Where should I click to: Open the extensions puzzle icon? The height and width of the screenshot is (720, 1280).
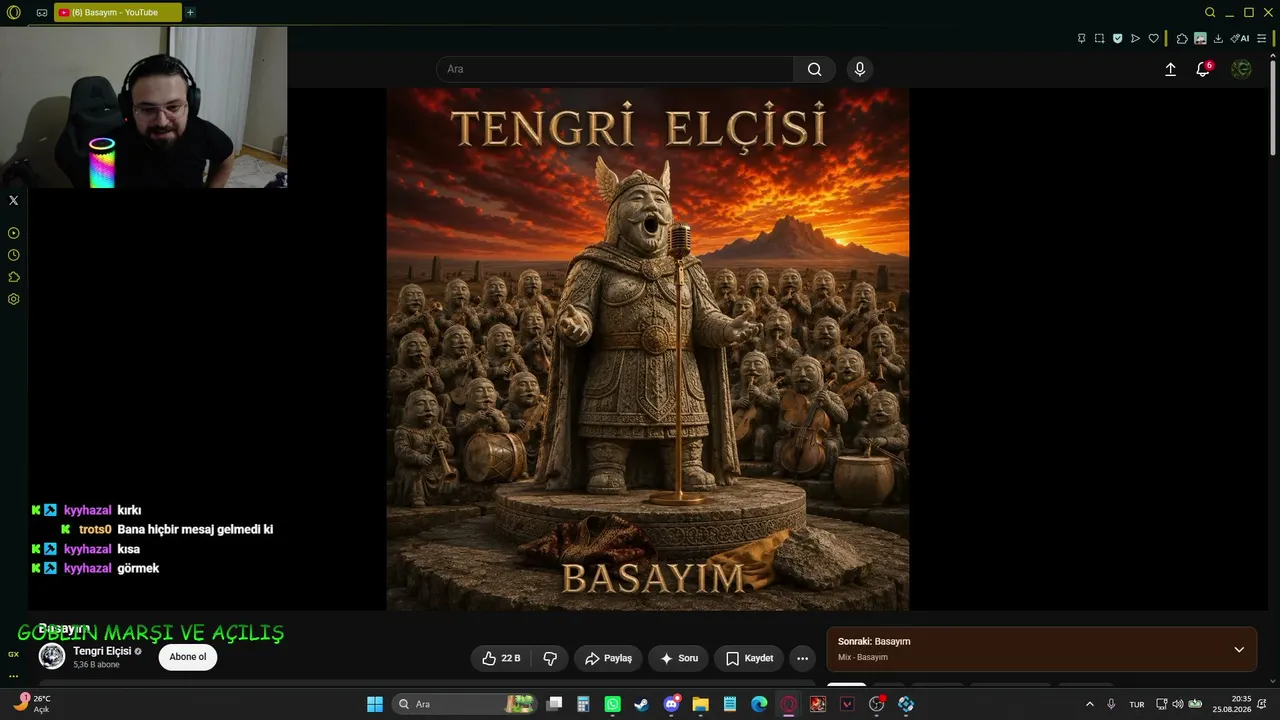[x=1182, y=39]
